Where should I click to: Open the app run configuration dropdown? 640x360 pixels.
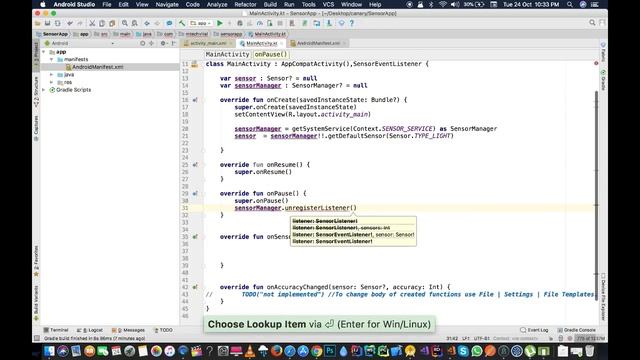[x=201, y=23]
